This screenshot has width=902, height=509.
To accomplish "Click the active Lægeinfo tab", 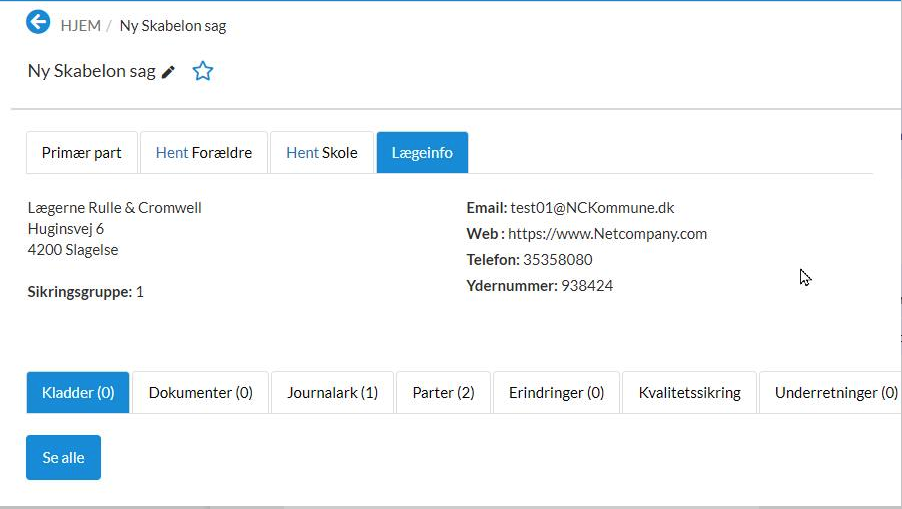I will click(x=422, y=153).
